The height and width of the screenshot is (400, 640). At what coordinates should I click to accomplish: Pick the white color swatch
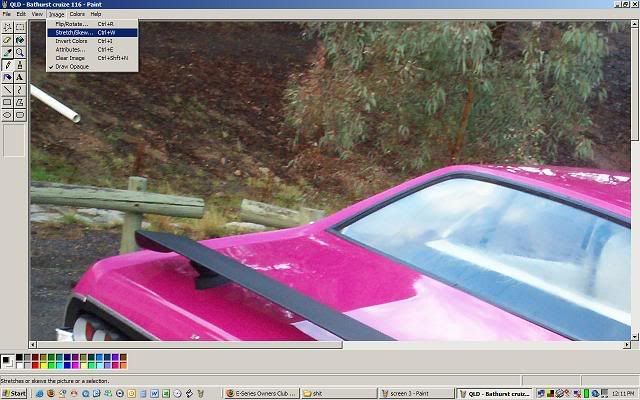click(19, 365)
